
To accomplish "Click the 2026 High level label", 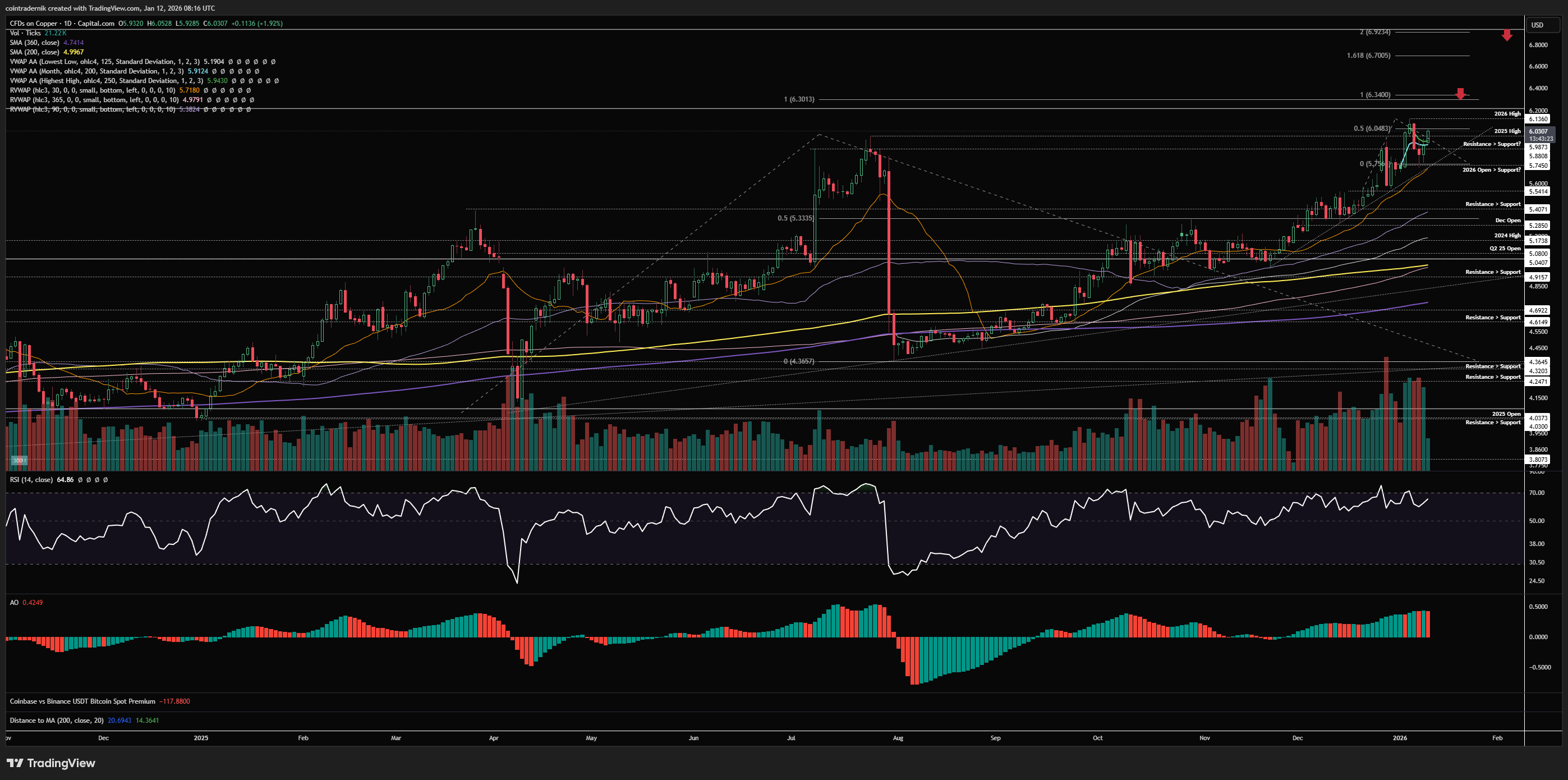I will click(x=1507, y=114).
